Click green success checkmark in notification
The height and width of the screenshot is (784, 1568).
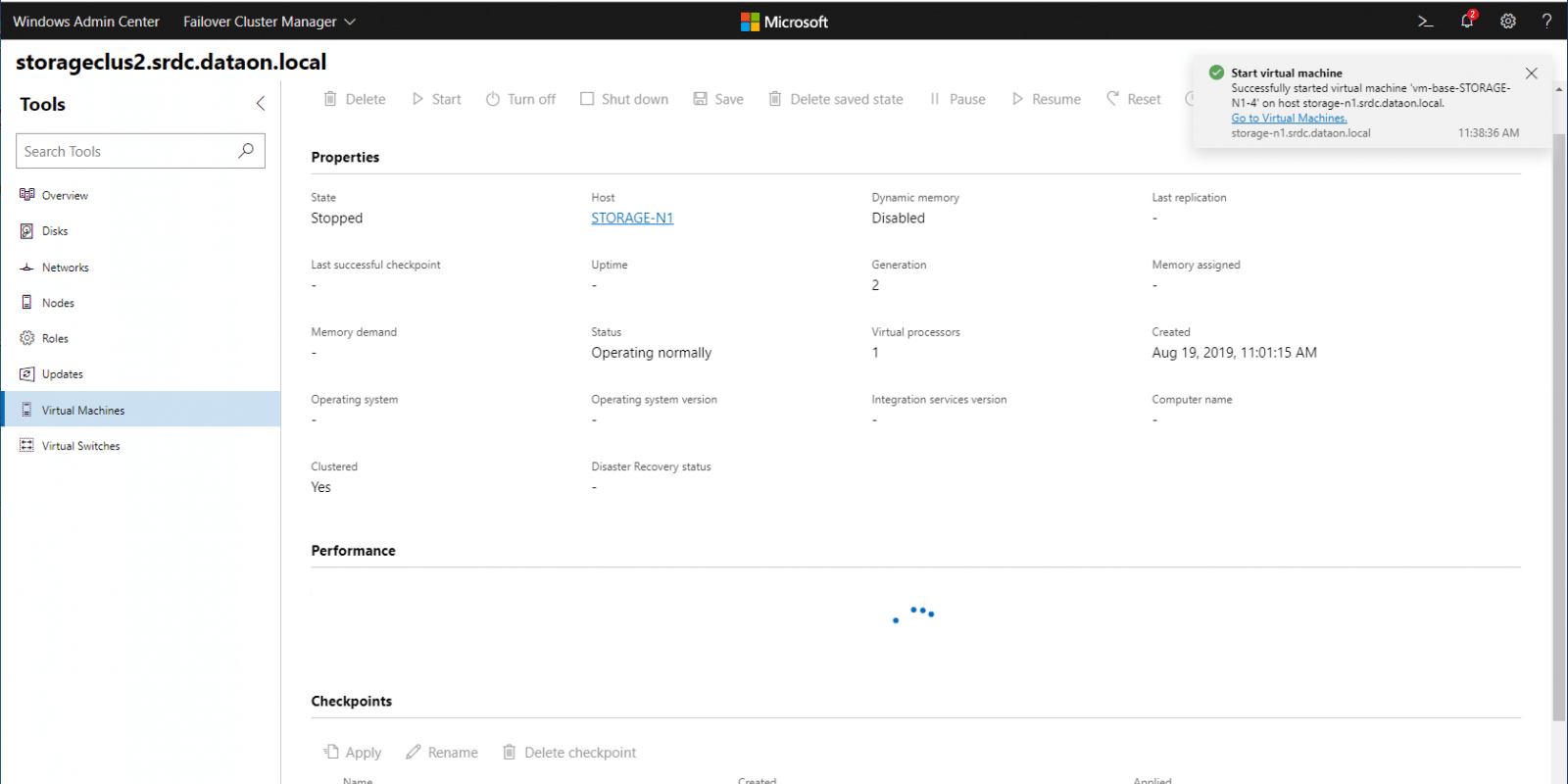coord(1216,73)
